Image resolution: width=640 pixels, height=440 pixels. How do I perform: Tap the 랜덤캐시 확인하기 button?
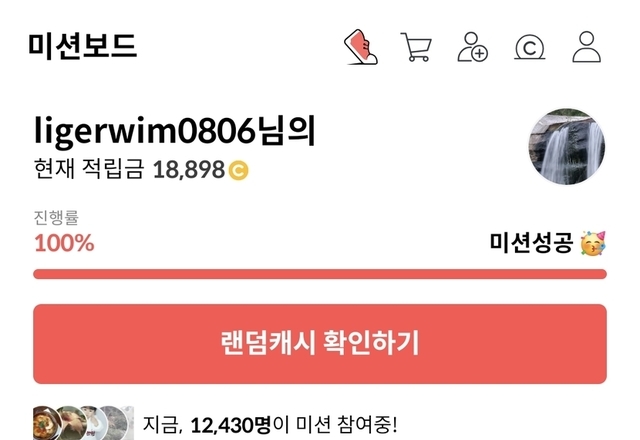tap(320, 344)
